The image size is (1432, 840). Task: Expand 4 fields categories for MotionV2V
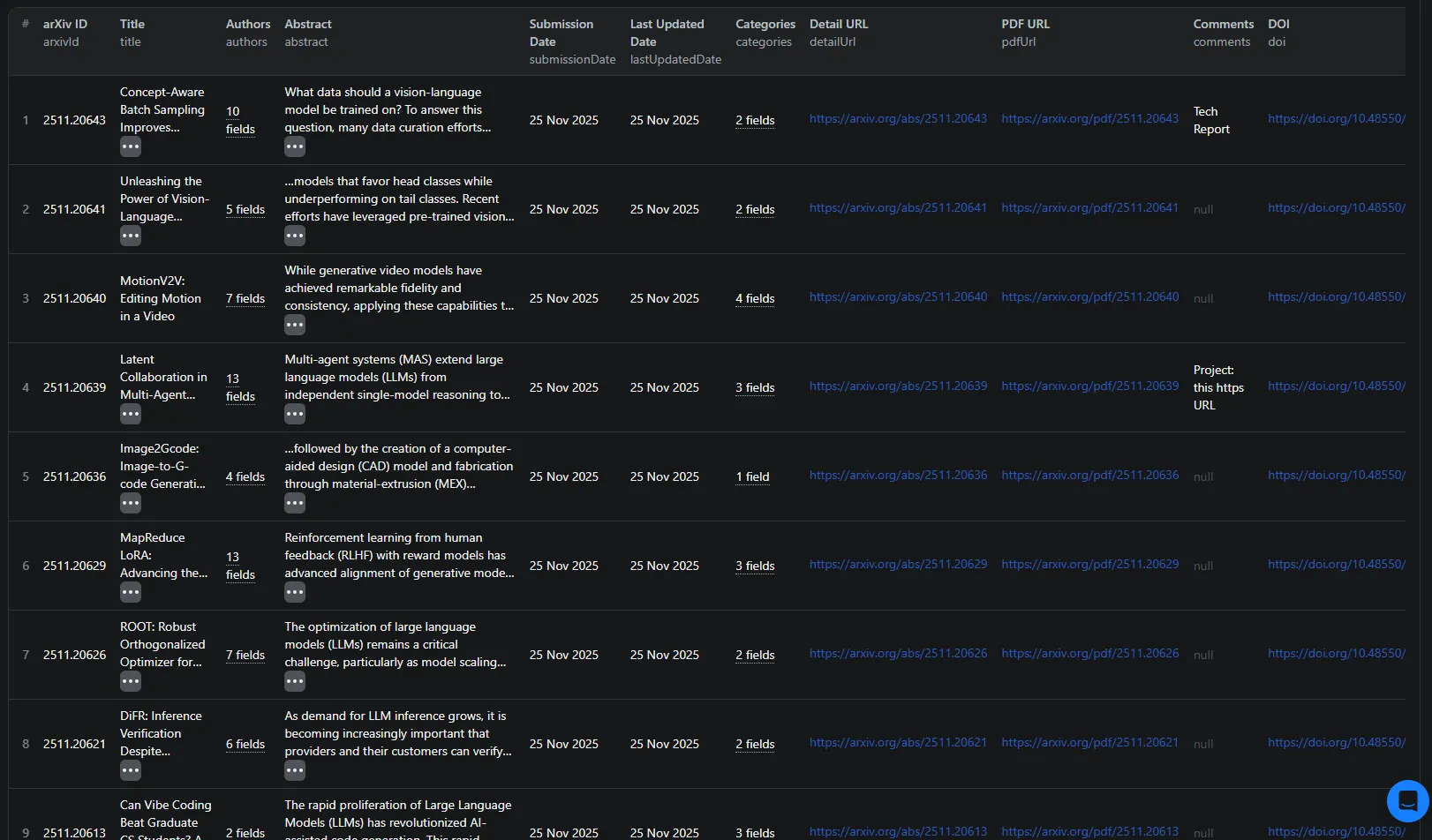(x=755, y=298)
